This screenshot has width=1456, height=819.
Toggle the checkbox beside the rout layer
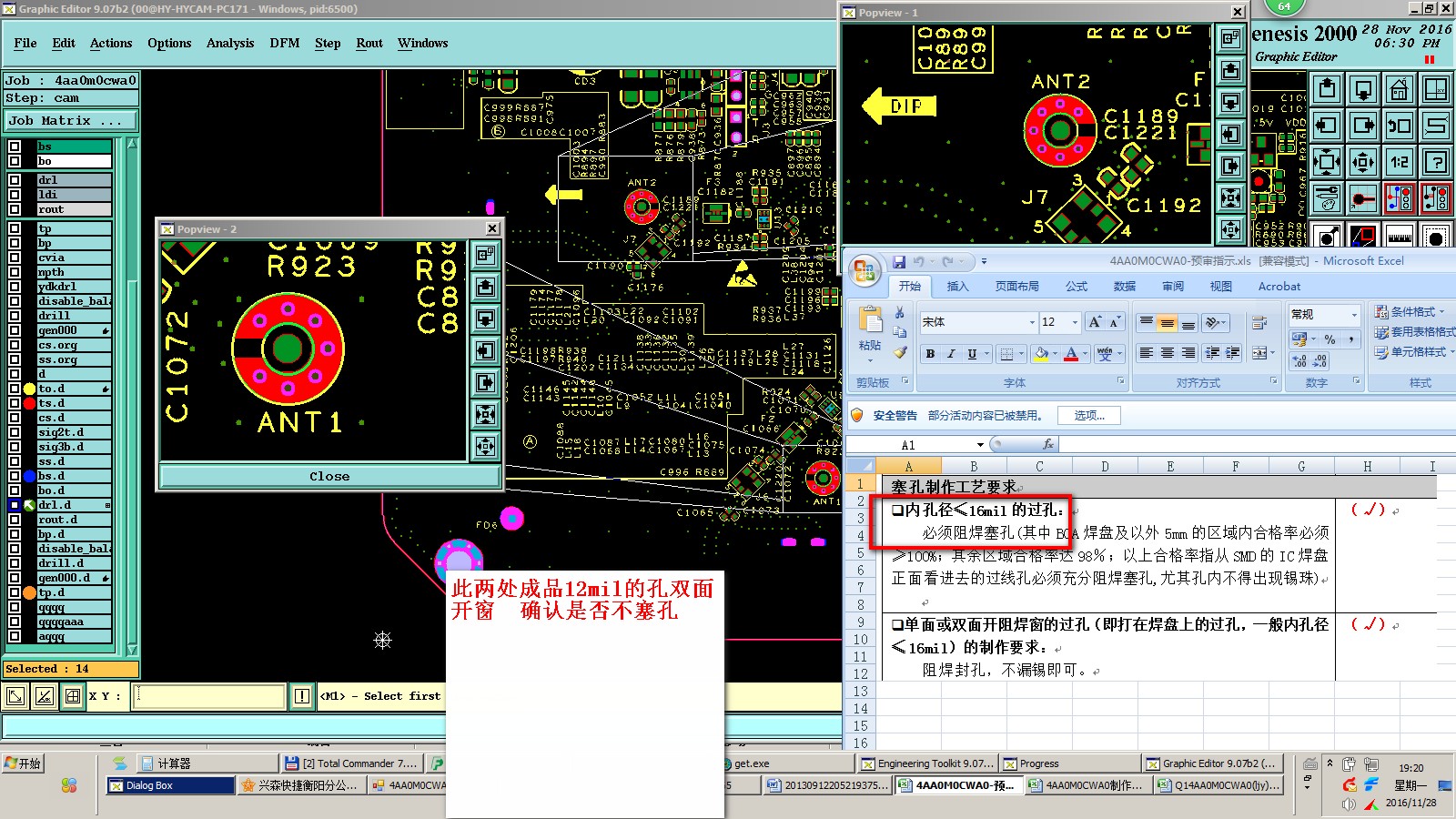coord(15,209)
